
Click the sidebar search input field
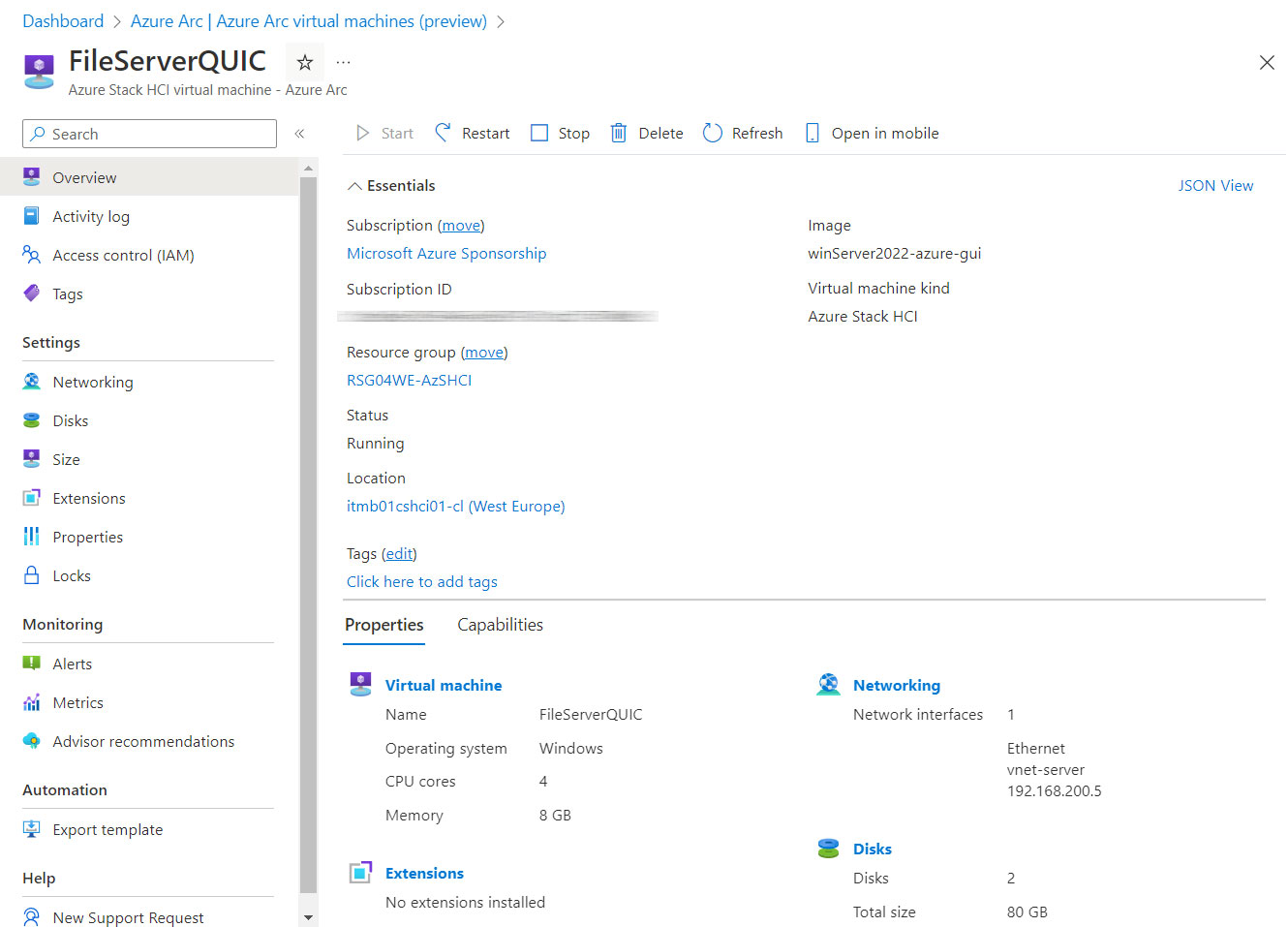point(148,133)
